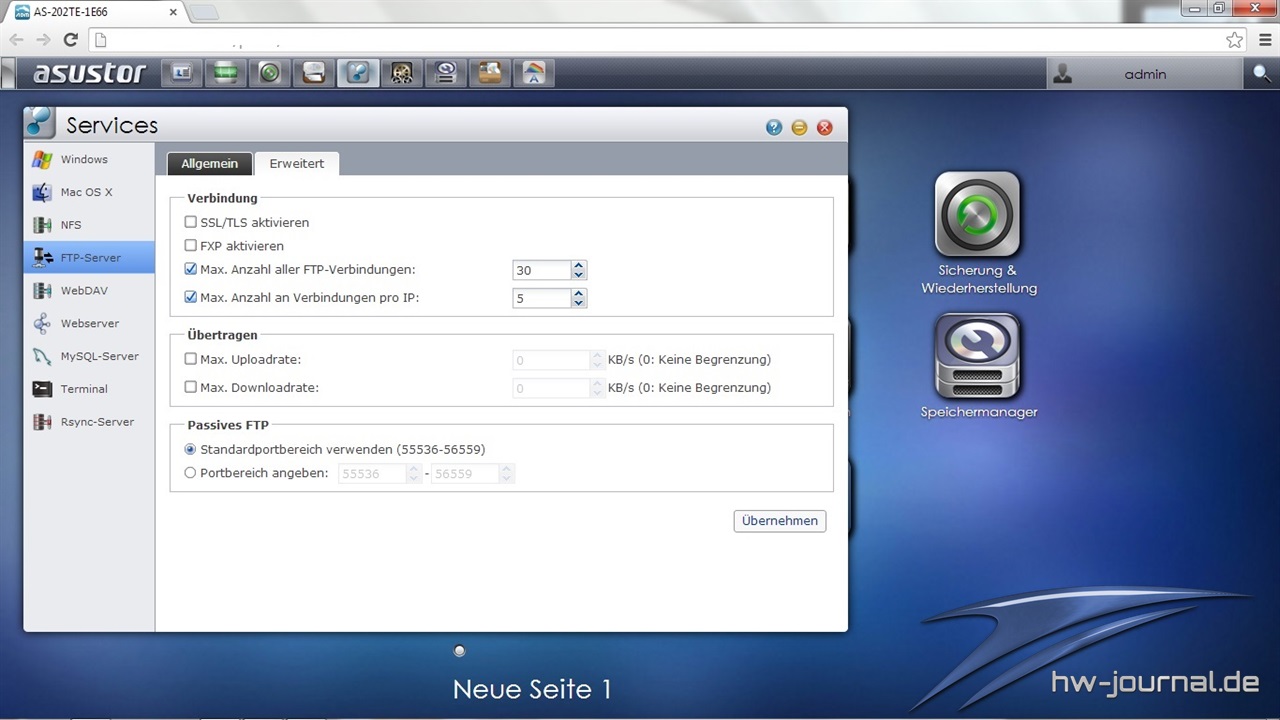The width and height of the screenshot is (1280, 720).
Task: Switch to the Allgemein tab
Action: pyautogui.click(x=209, y=163)
